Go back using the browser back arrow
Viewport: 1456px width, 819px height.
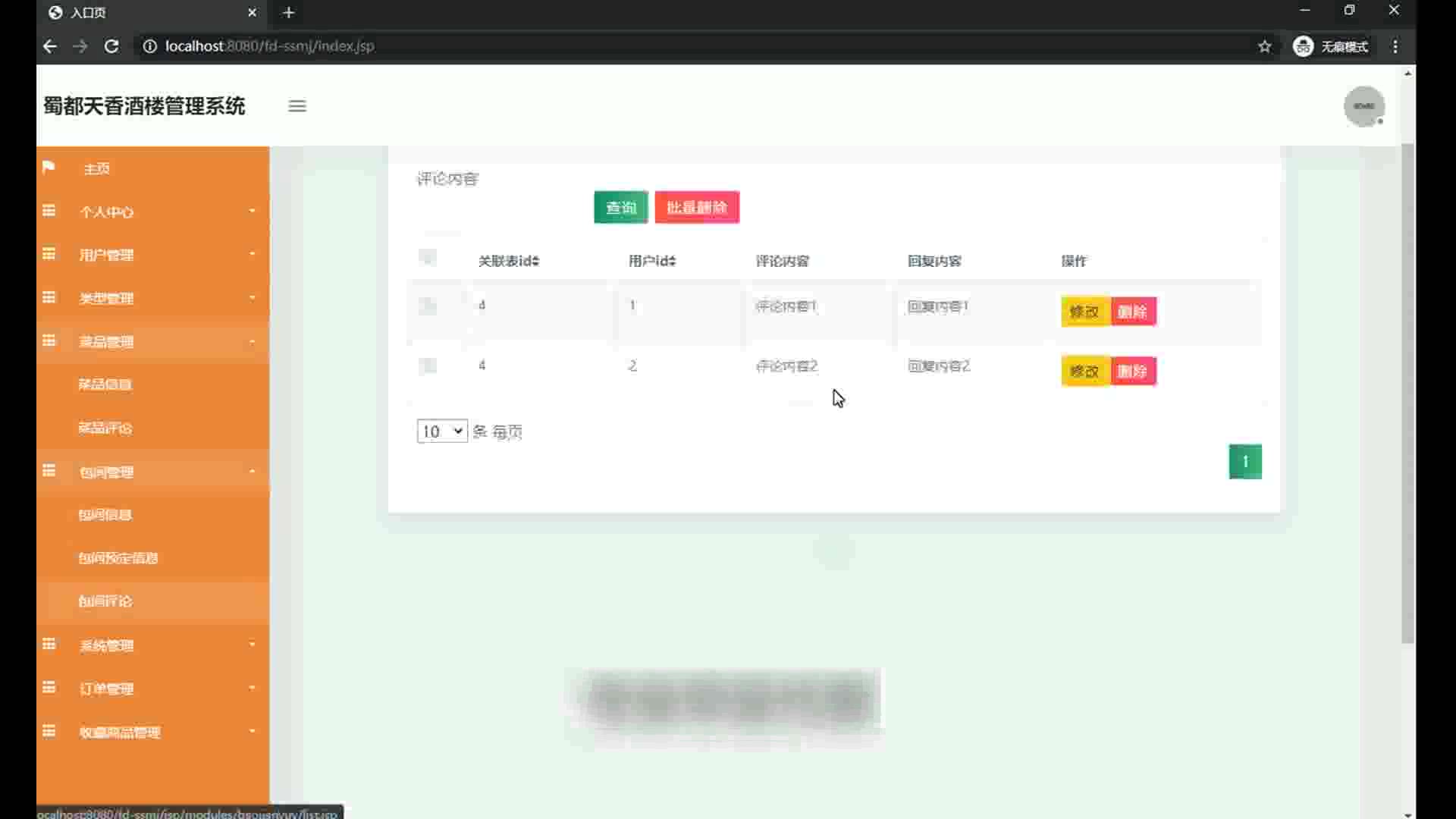pyautogui.click(x=50, y=46)
